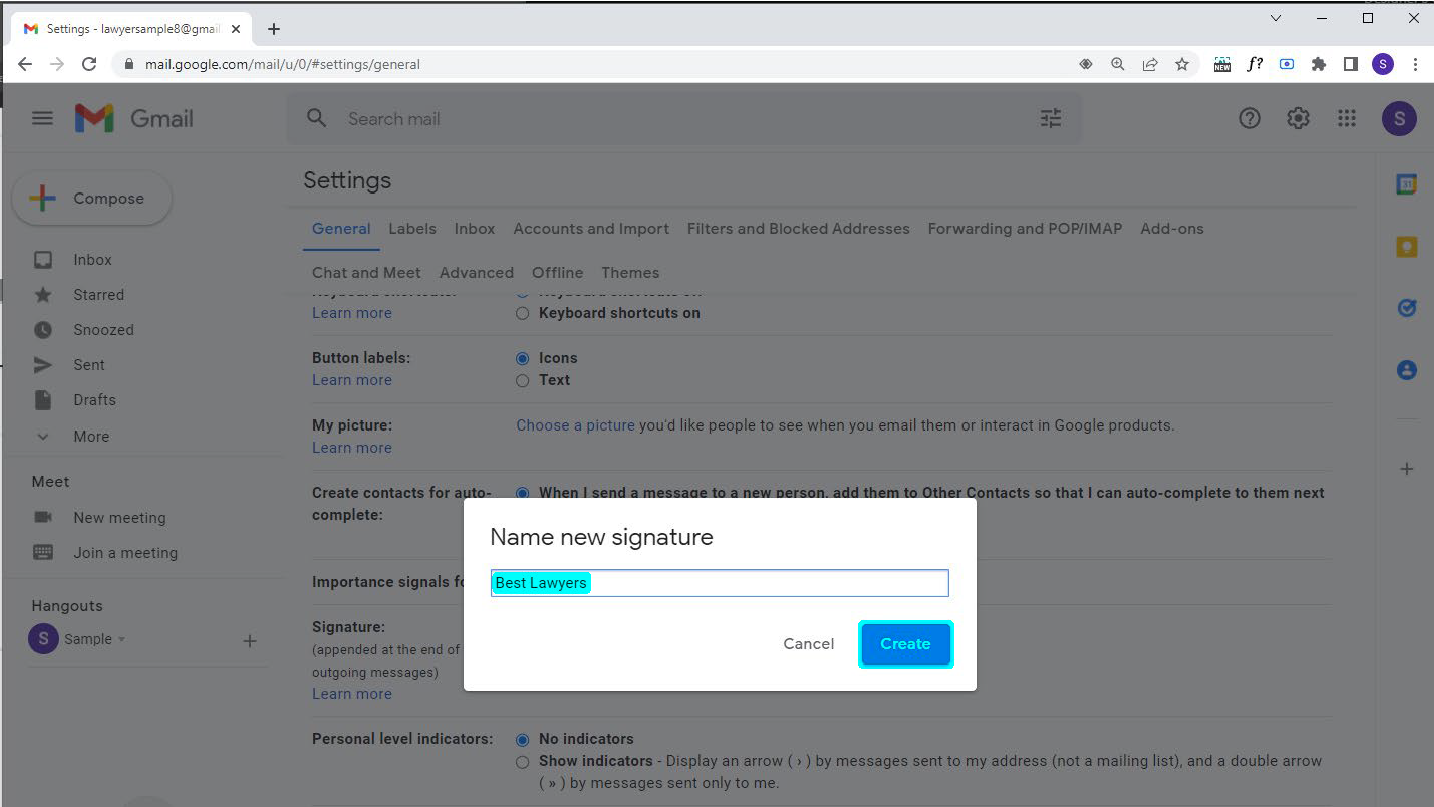Open the browser extensions puzzle menu
Viewport: 1434px width, 807px height.
1318,63
